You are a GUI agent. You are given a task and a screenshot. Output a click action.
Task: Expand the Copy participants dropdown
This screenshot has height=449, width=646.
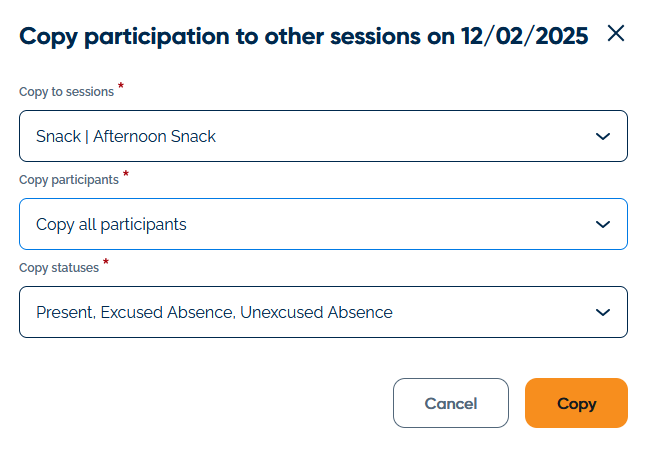click(322, 224)
